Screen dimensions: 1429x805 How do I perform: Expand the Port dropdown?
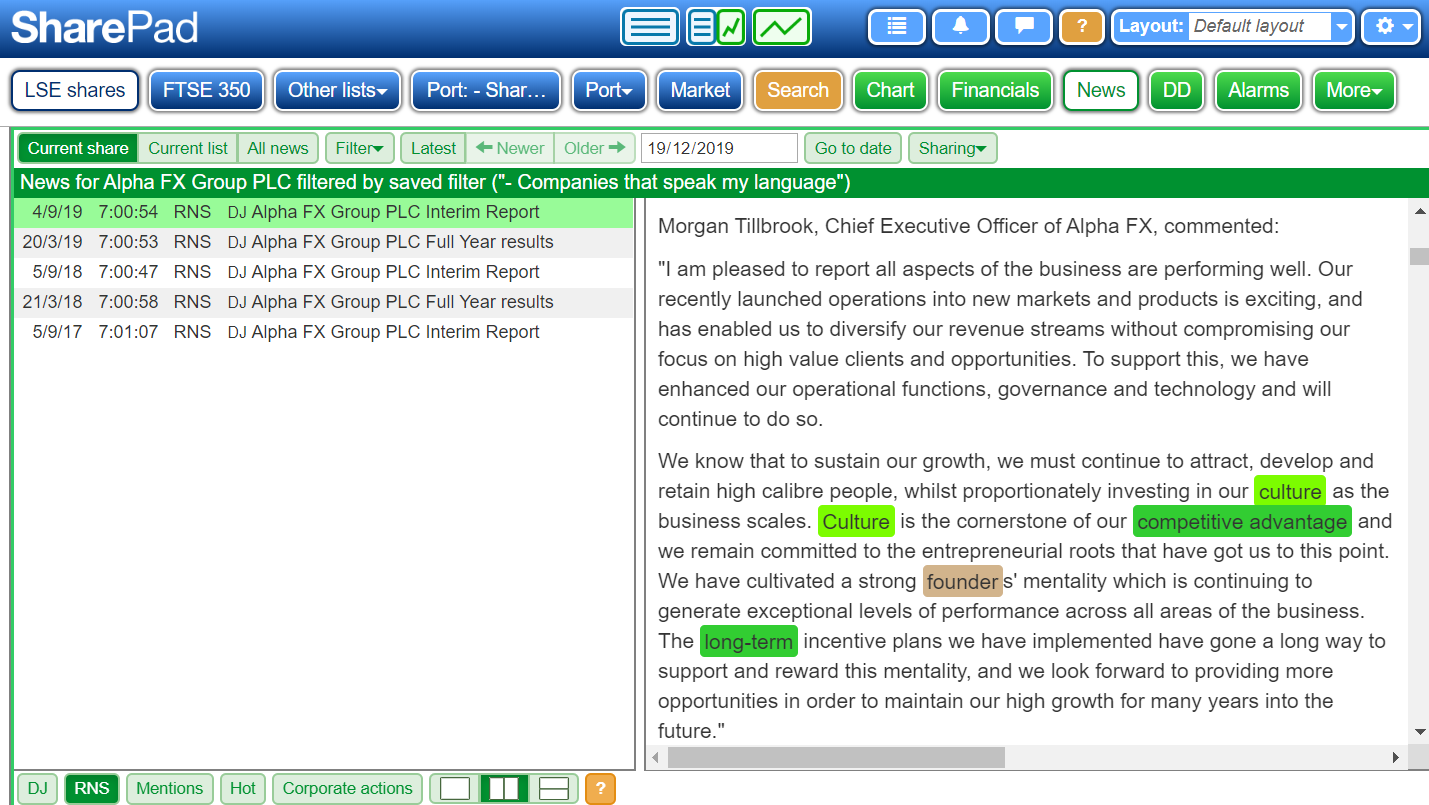click(609, 90)
